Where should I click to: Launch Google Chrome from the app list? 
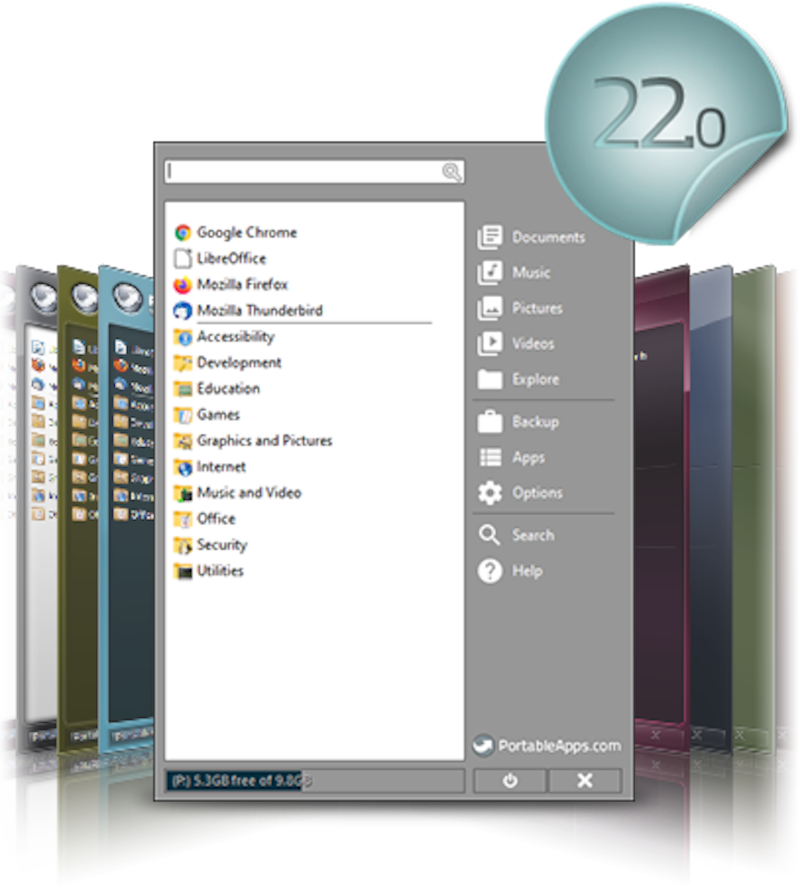click(x=241, y=232)
